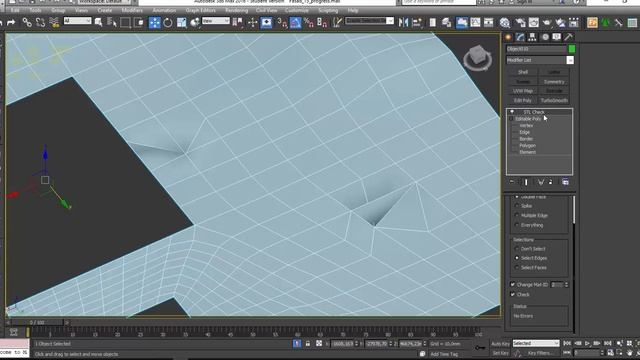Toggle the Window/Crossing selection icon
This screenshot has width=640, height=360.
pos(139,22)
